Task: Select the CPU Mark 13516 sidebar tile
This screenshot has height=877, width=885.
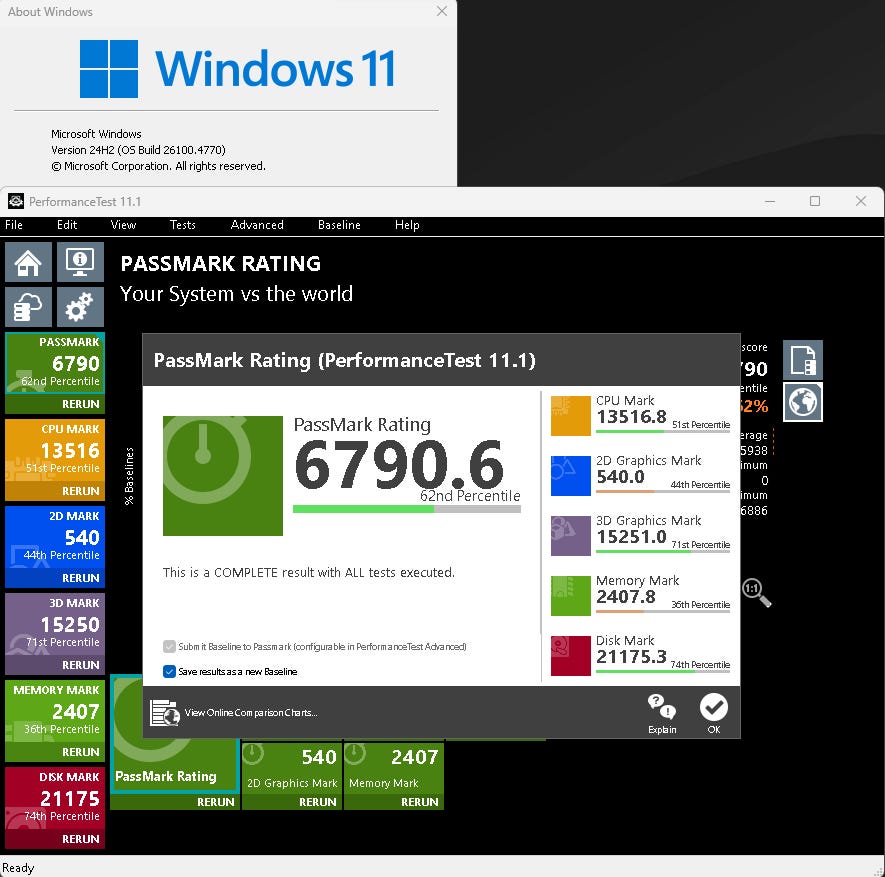Action: [x=55, y=450]
